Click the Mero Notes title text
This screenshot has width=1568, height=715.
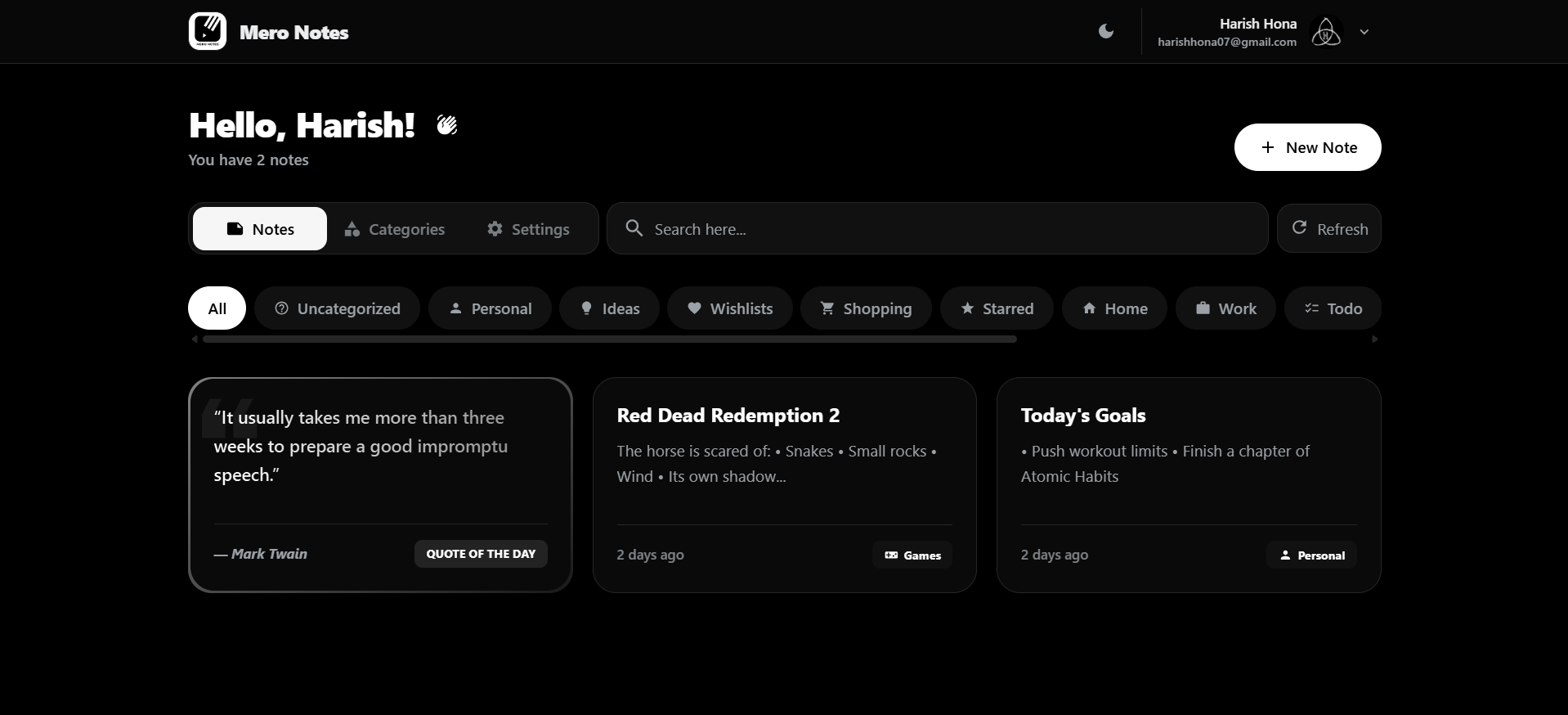(294, 33)
